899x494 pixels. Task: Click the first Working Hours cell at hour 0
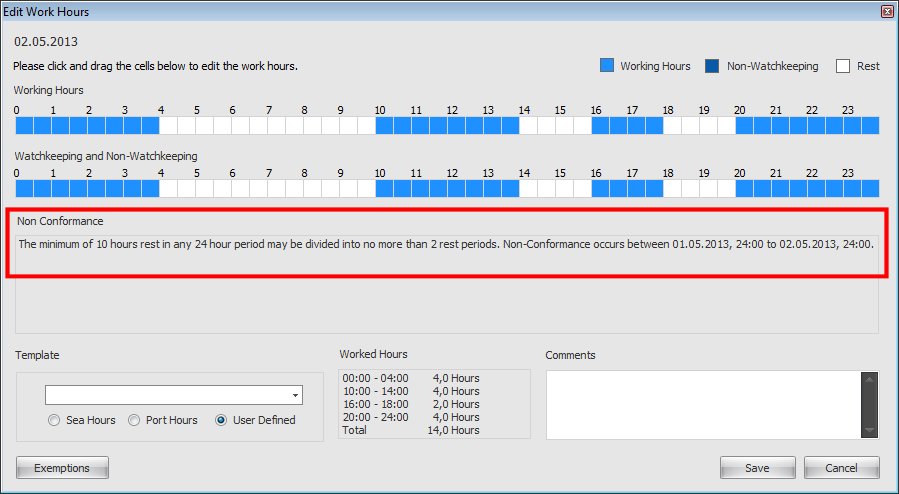point(24,125)
